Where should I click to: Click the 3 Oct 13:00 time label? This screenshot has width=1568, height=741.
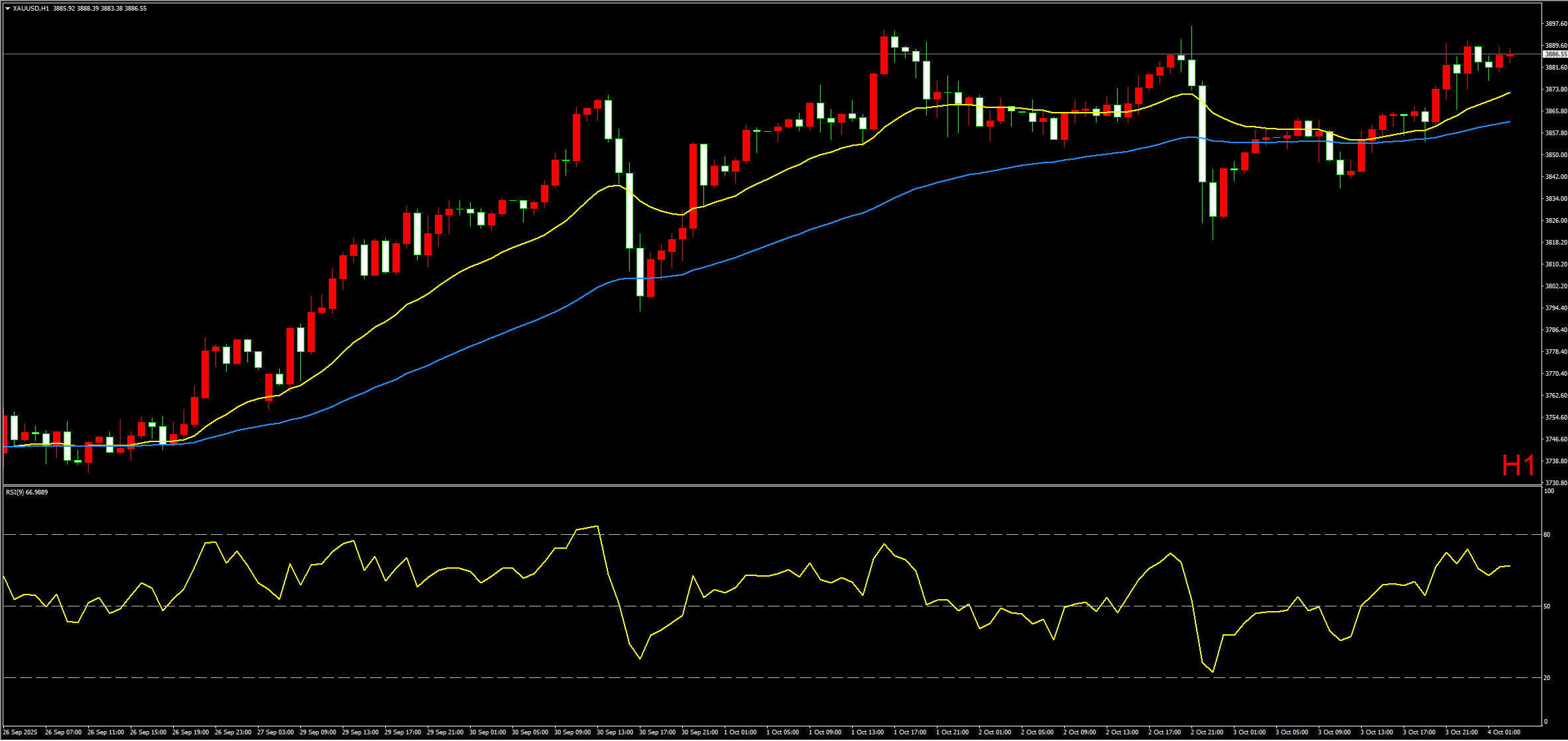point(1376,732)
